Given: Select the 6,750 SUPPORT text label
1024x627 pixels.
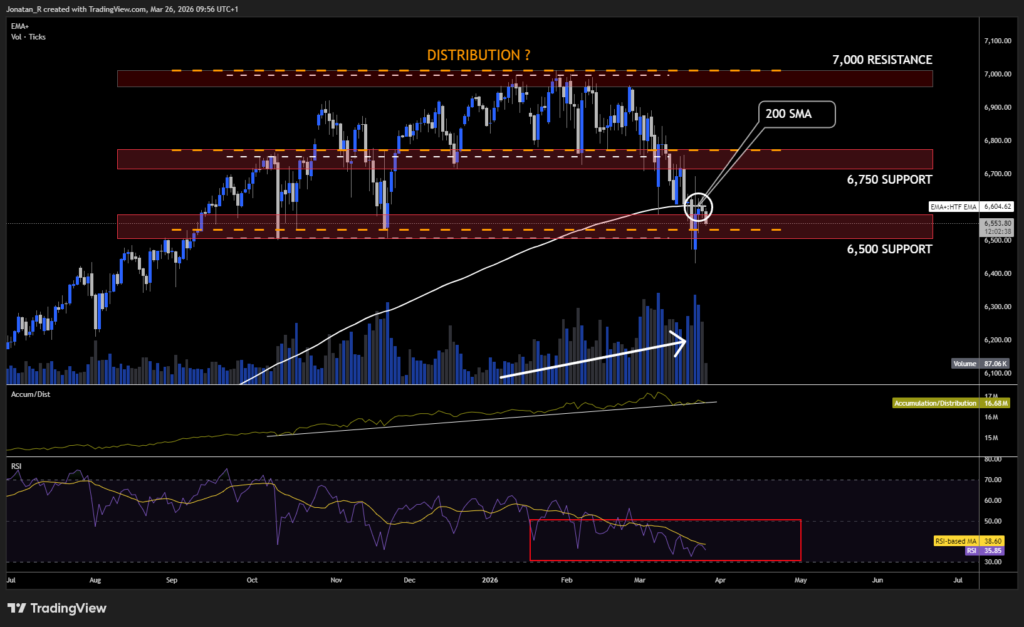Looking at the screenshot, I should (884, 179).
